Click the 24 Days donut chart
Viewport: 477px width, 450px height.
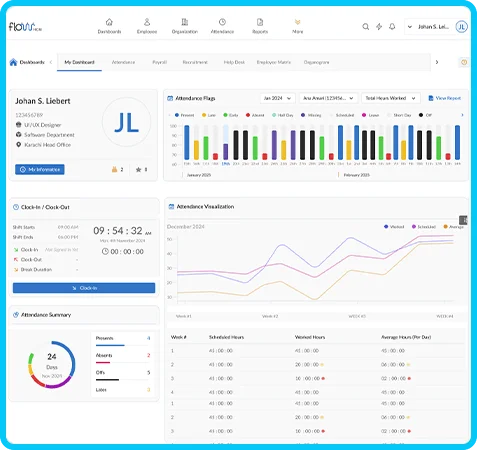pos(52,364)
